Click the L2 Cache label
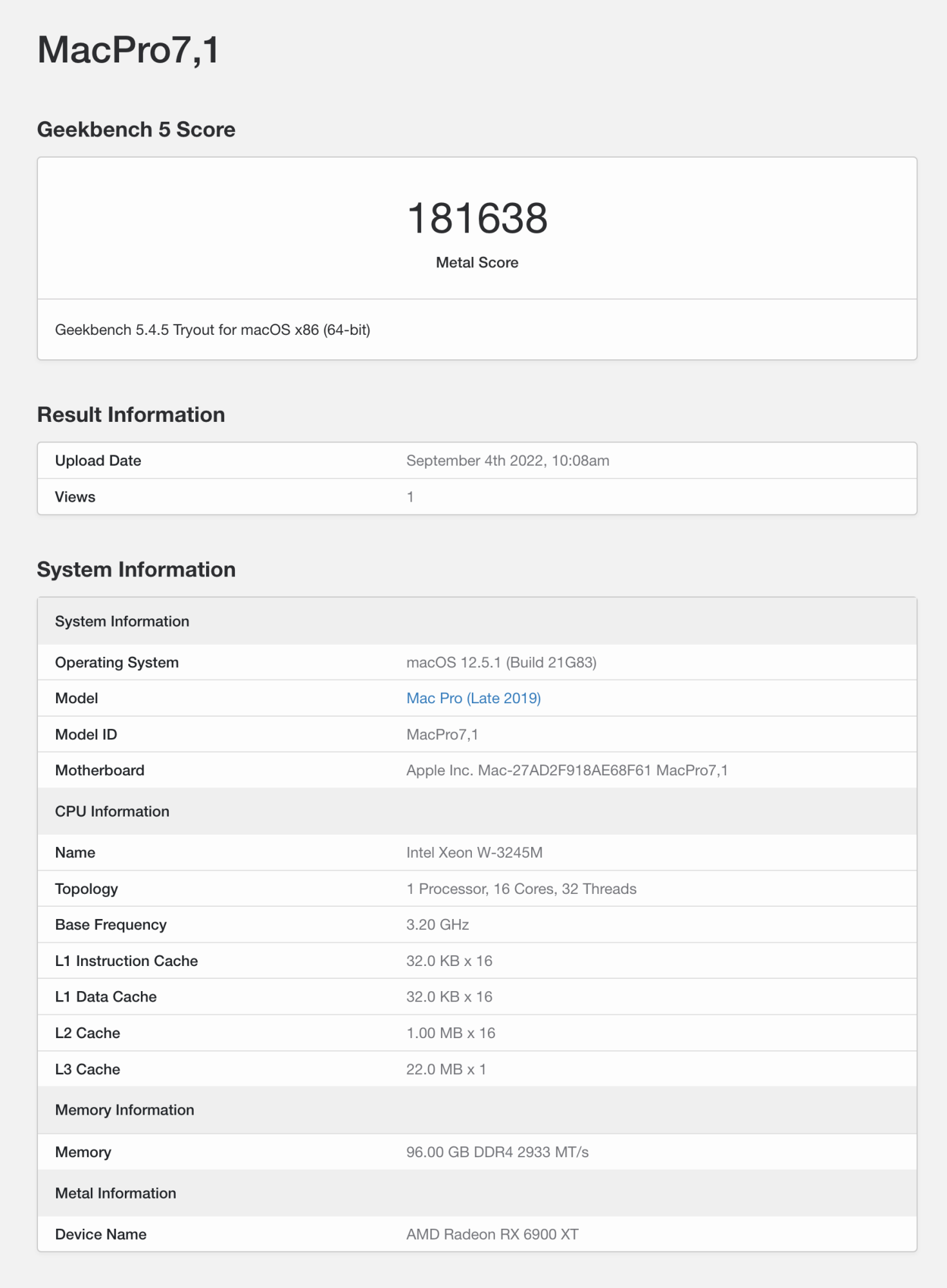The width and height of the screenshot is (947, 1288). (88, 1033)
